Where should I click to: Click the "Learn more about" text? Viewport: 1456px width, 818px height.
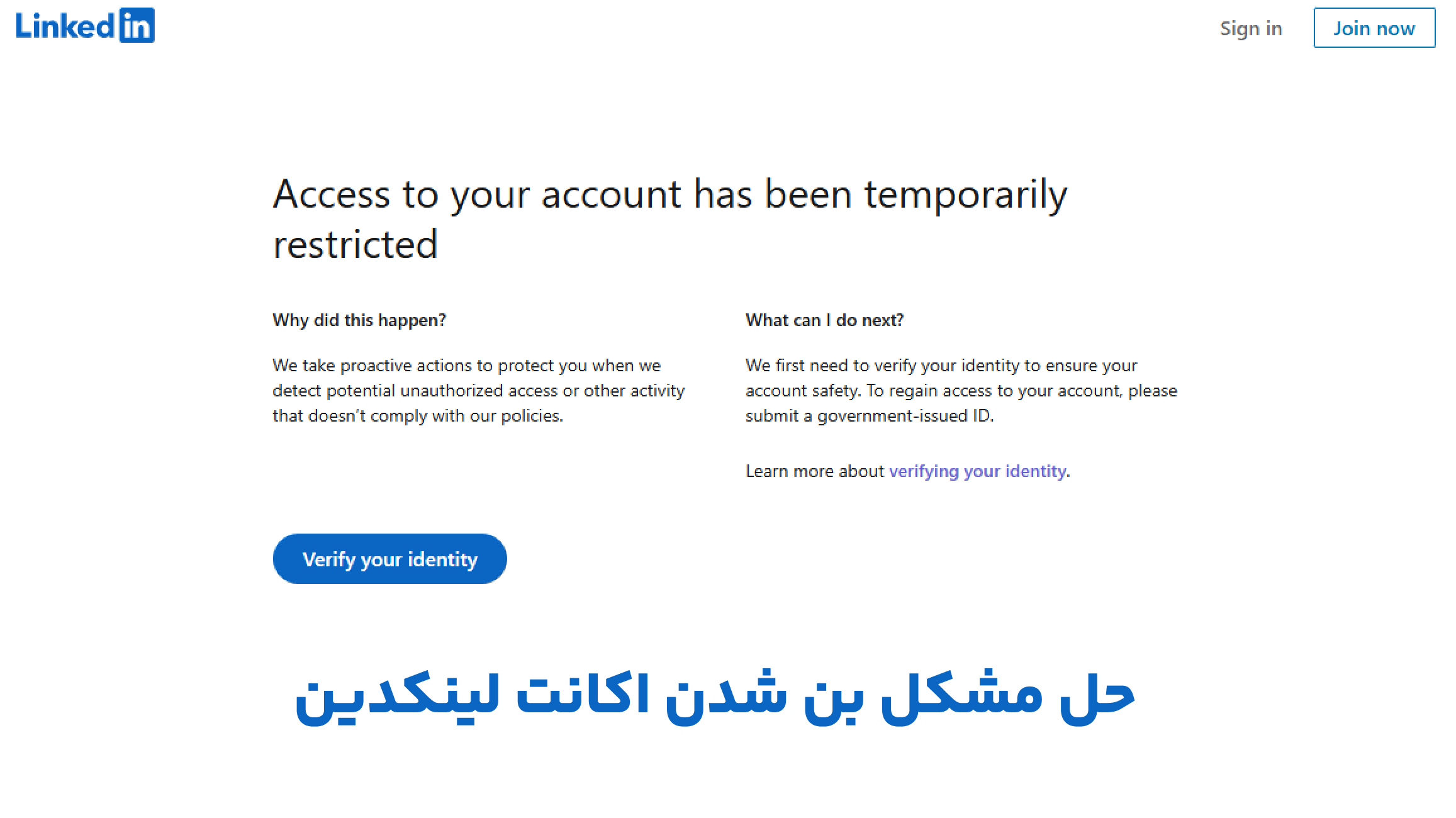815,471
